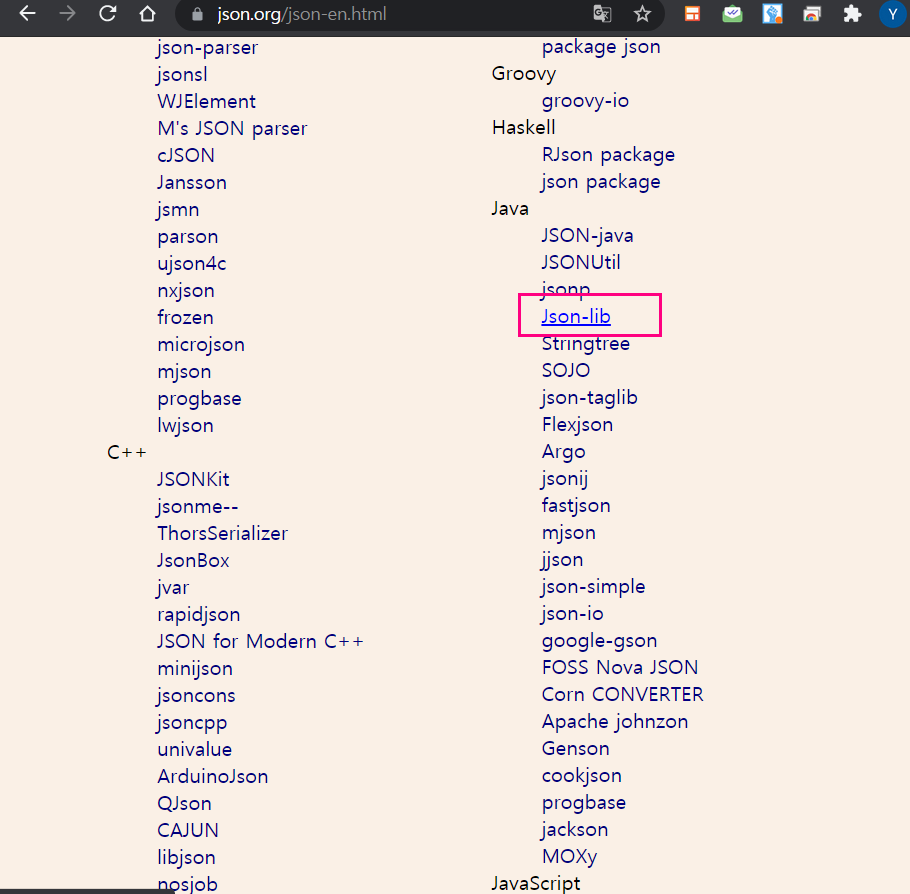910x894 pixels.
Task: Open the highlighted Json-lib link
Action: click(575, 316)
